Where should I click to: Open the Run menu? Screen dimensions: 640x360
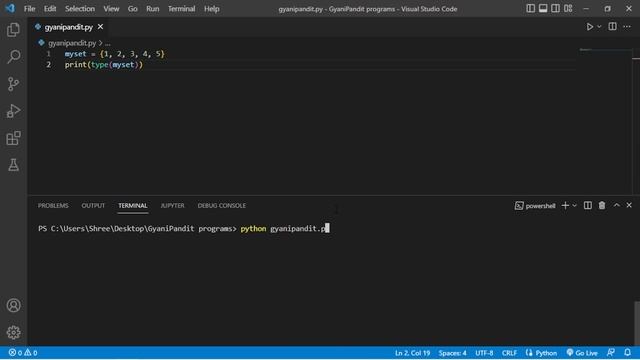pos(153,9)
